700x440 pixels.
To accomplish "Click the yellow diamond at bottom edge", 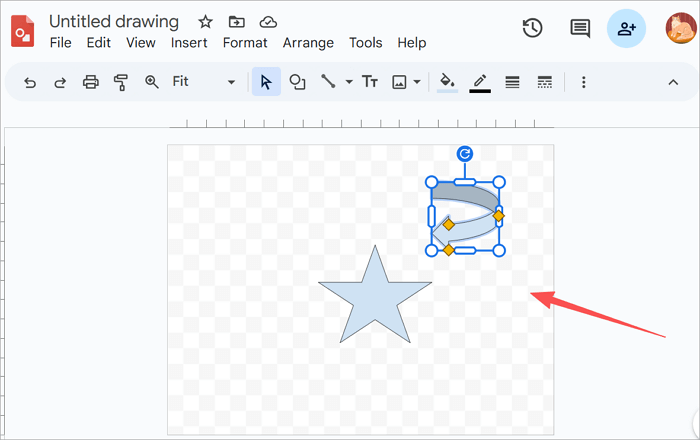I will click(448, 250).
